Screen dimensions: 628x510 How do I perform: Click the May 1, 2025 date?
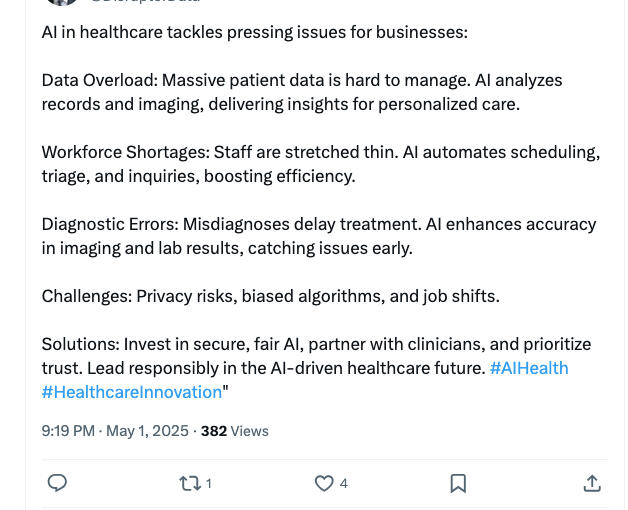[x=147, y=431]
